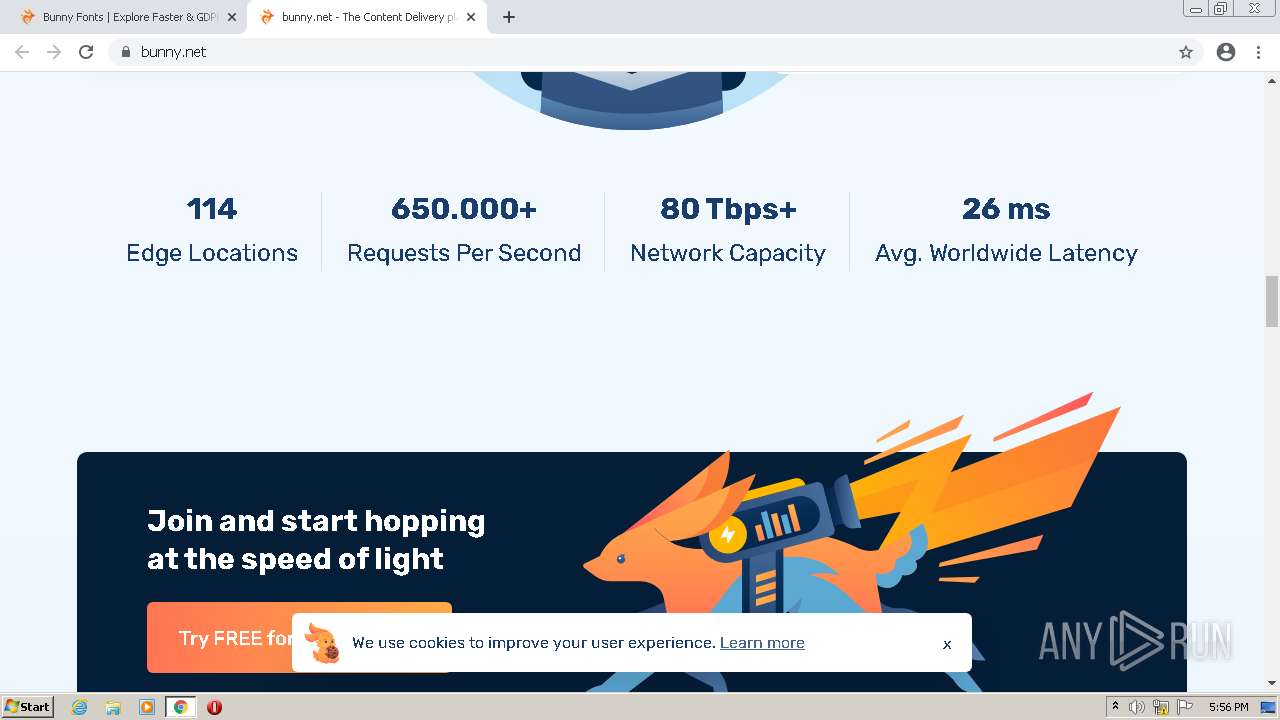Show hidden system tray icons
This screenshot has width=1280, height=720.
(1115, 707)
